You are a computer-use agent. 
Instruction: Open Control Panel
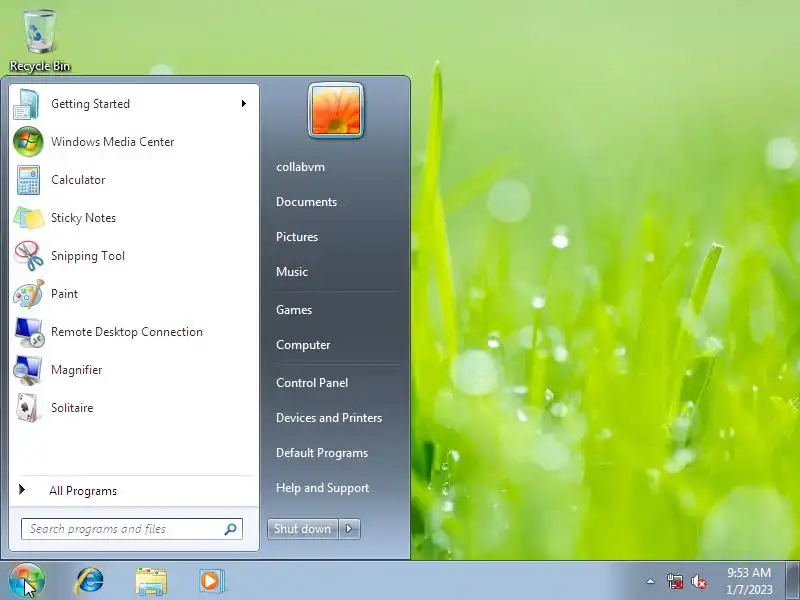pos(312,383)
